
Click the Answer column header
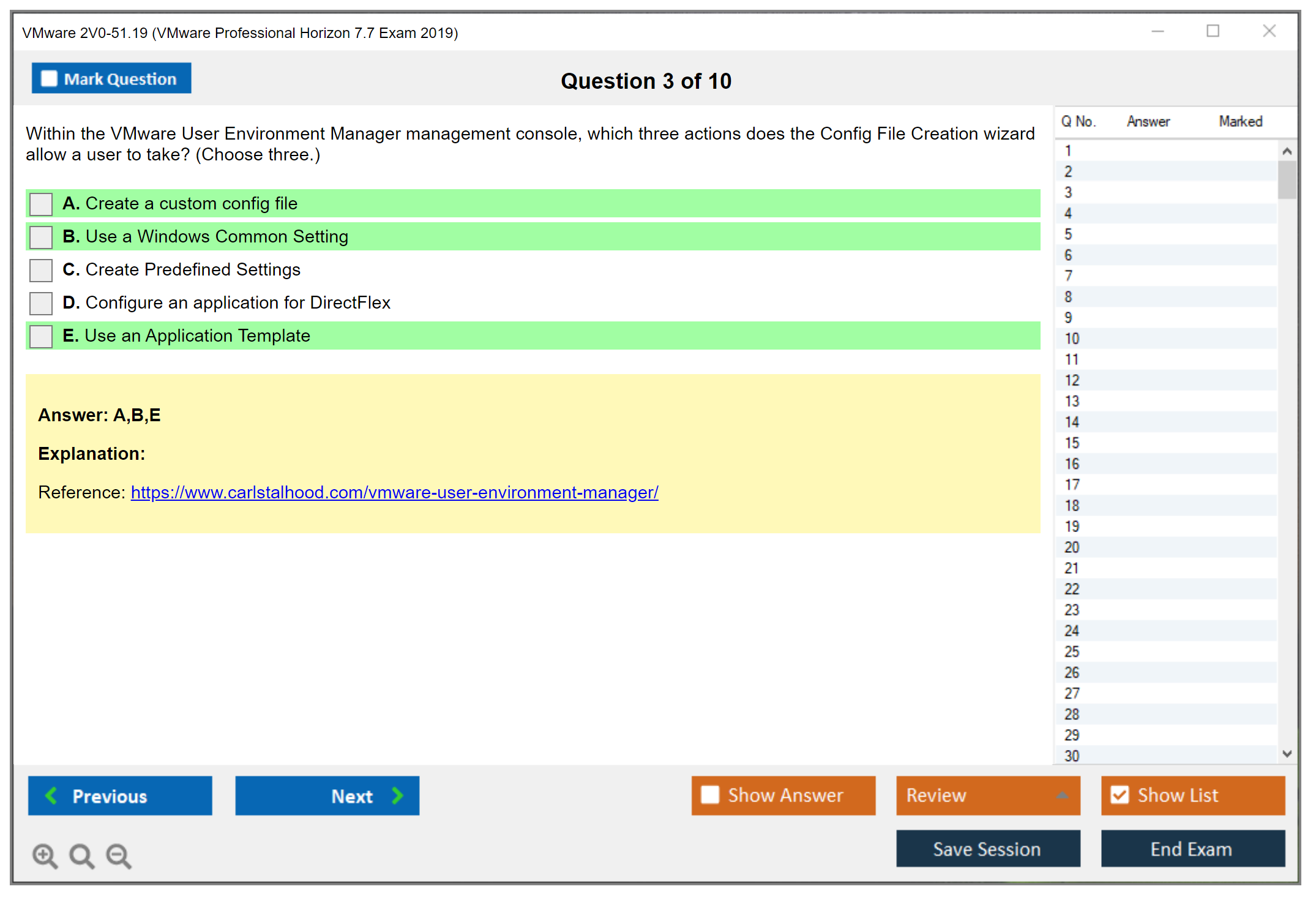[x=1148, y=121]
